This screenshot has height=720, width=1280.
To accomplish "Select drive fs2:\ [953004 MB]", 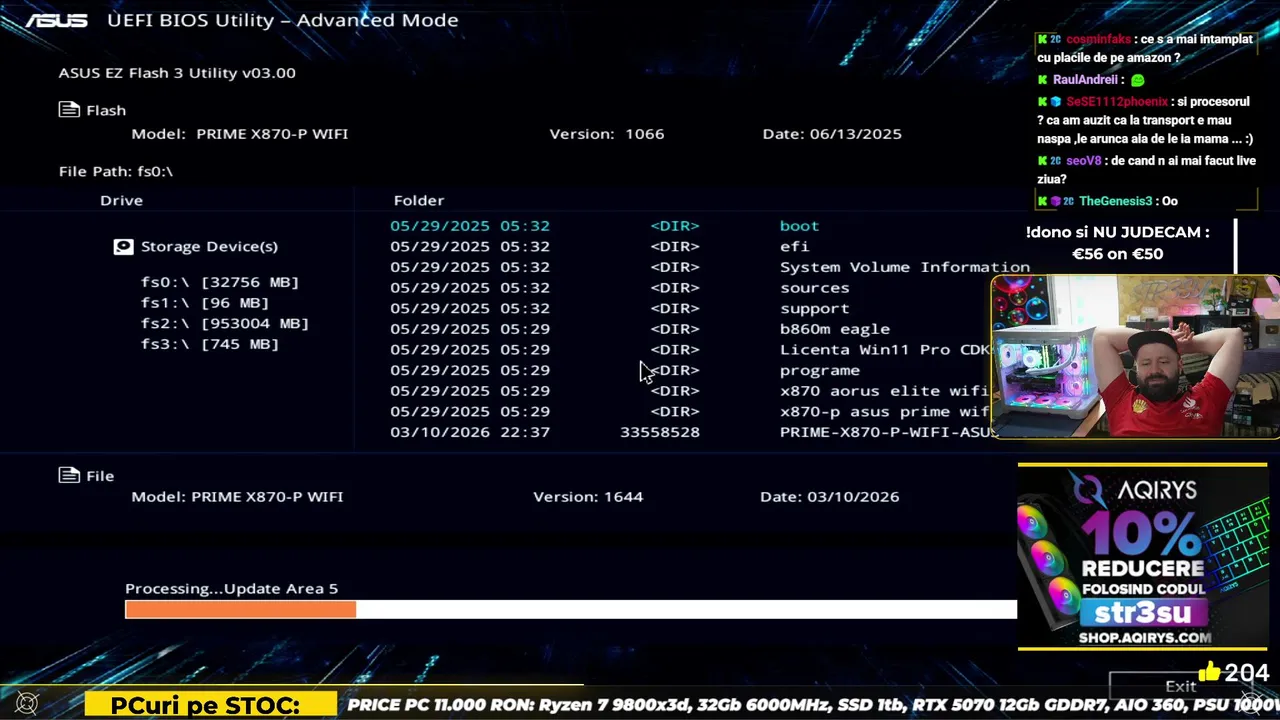I will coord(225,323).
